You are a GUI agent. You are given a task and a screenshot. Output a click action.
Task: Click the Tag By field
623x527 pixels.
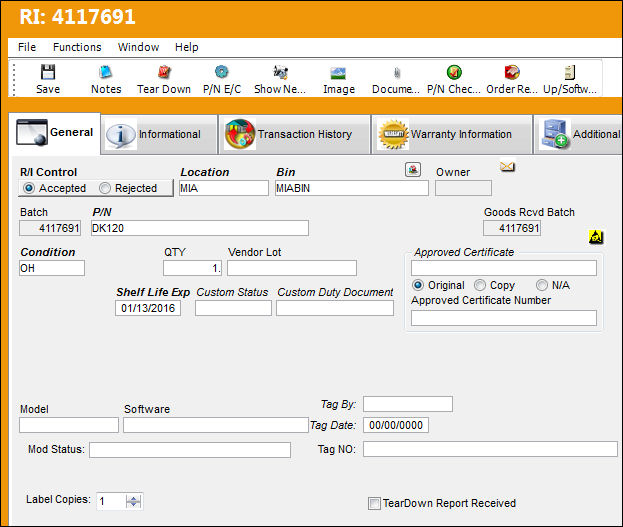tap(408, 404)
